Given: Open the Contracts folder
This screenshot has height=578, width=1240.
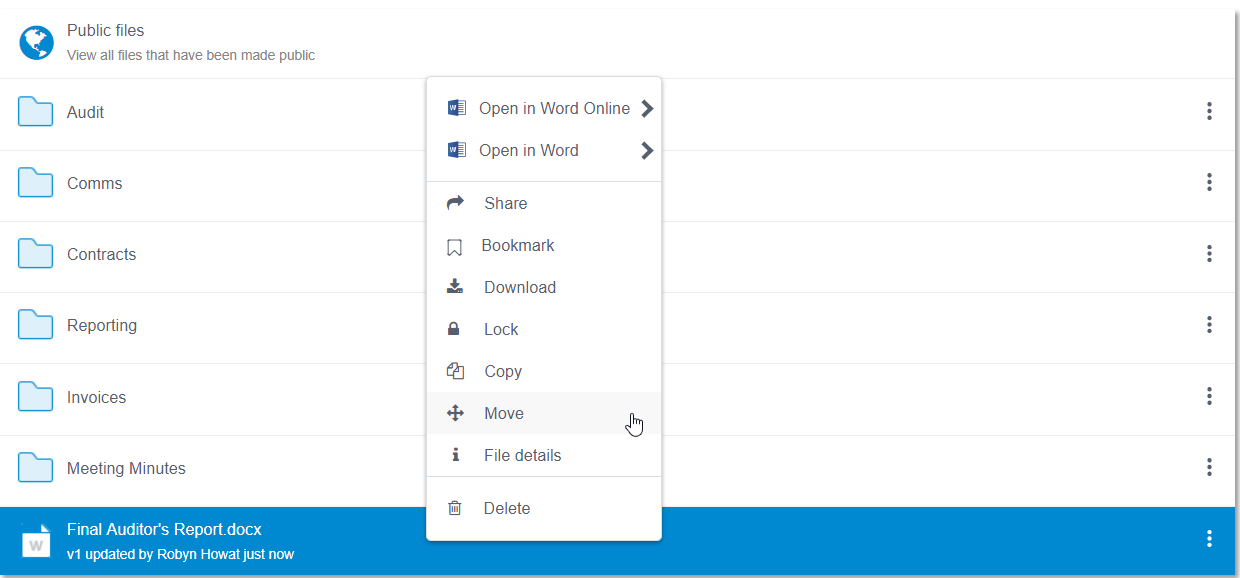Looking at the screenshot, I should click(100, 254).
